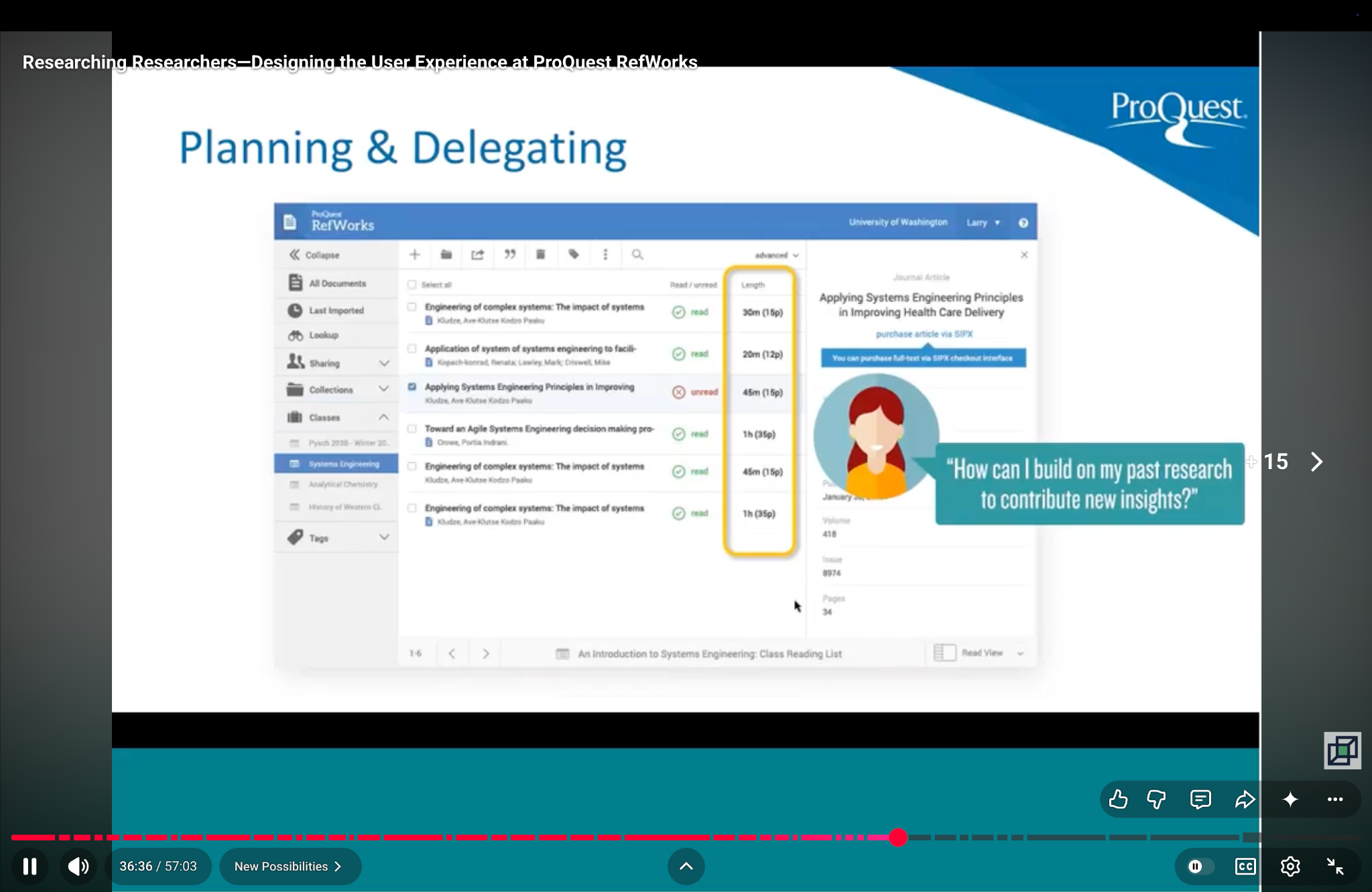This screenshot has height=892, width=1372.
Task: Uncheck Applying Systems Engineering Principles row
Action: click(412, 387)
